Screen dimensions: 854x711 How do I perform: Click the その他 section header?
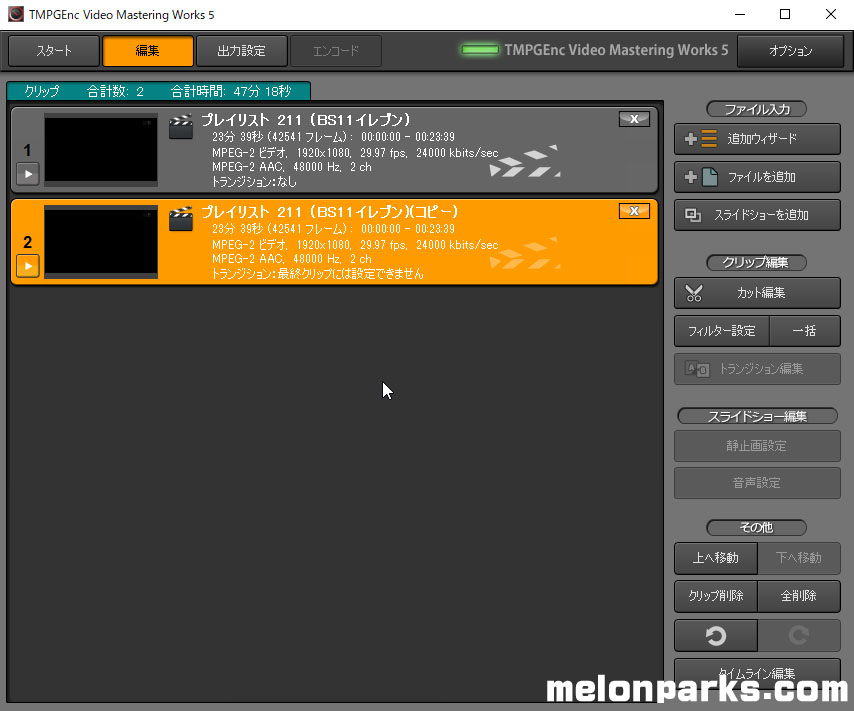pyautogui.click(x=757, y=527)
